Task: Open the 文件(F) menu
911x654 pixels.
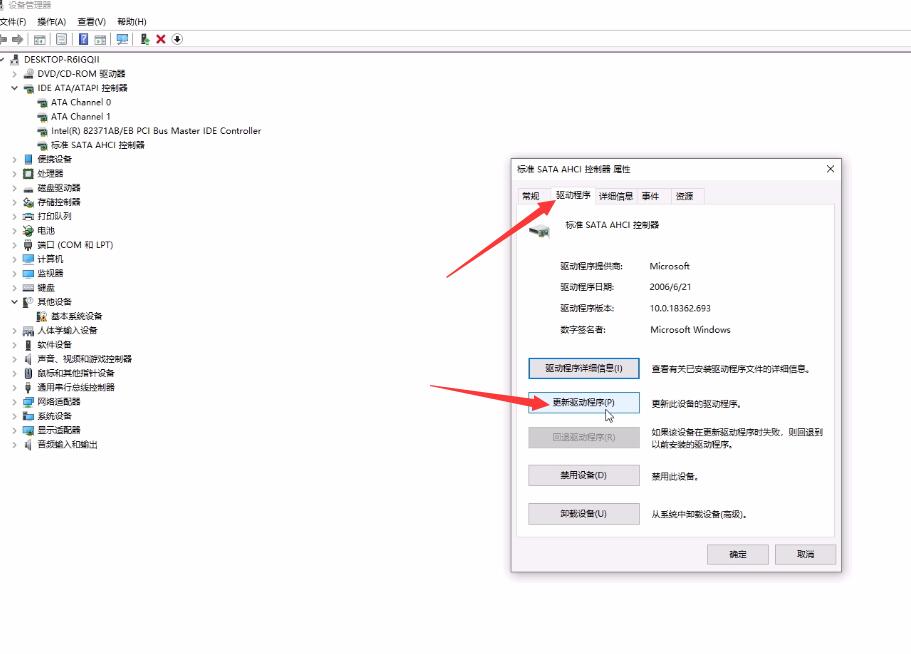Action: tap(13, 21)
